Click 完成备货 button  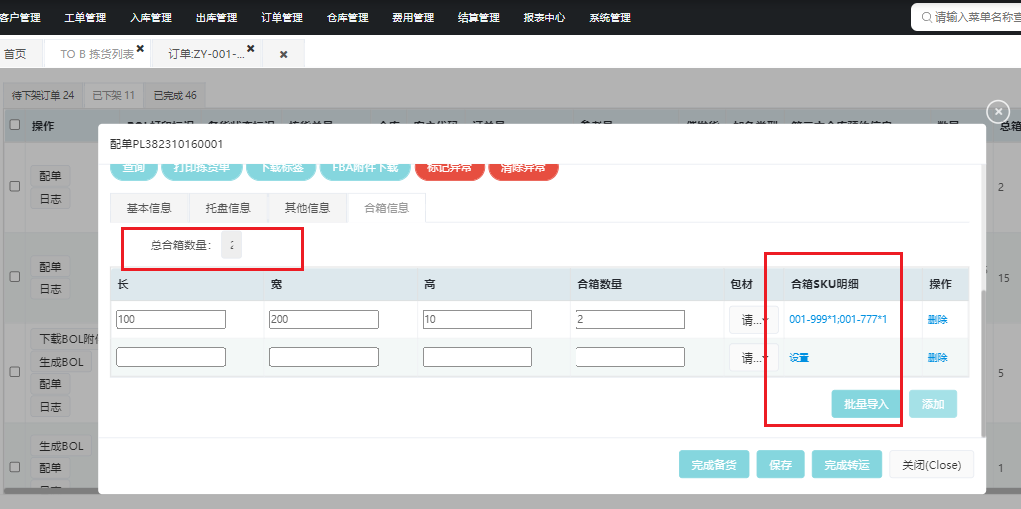pyautogui.click(x=714, y=465)
